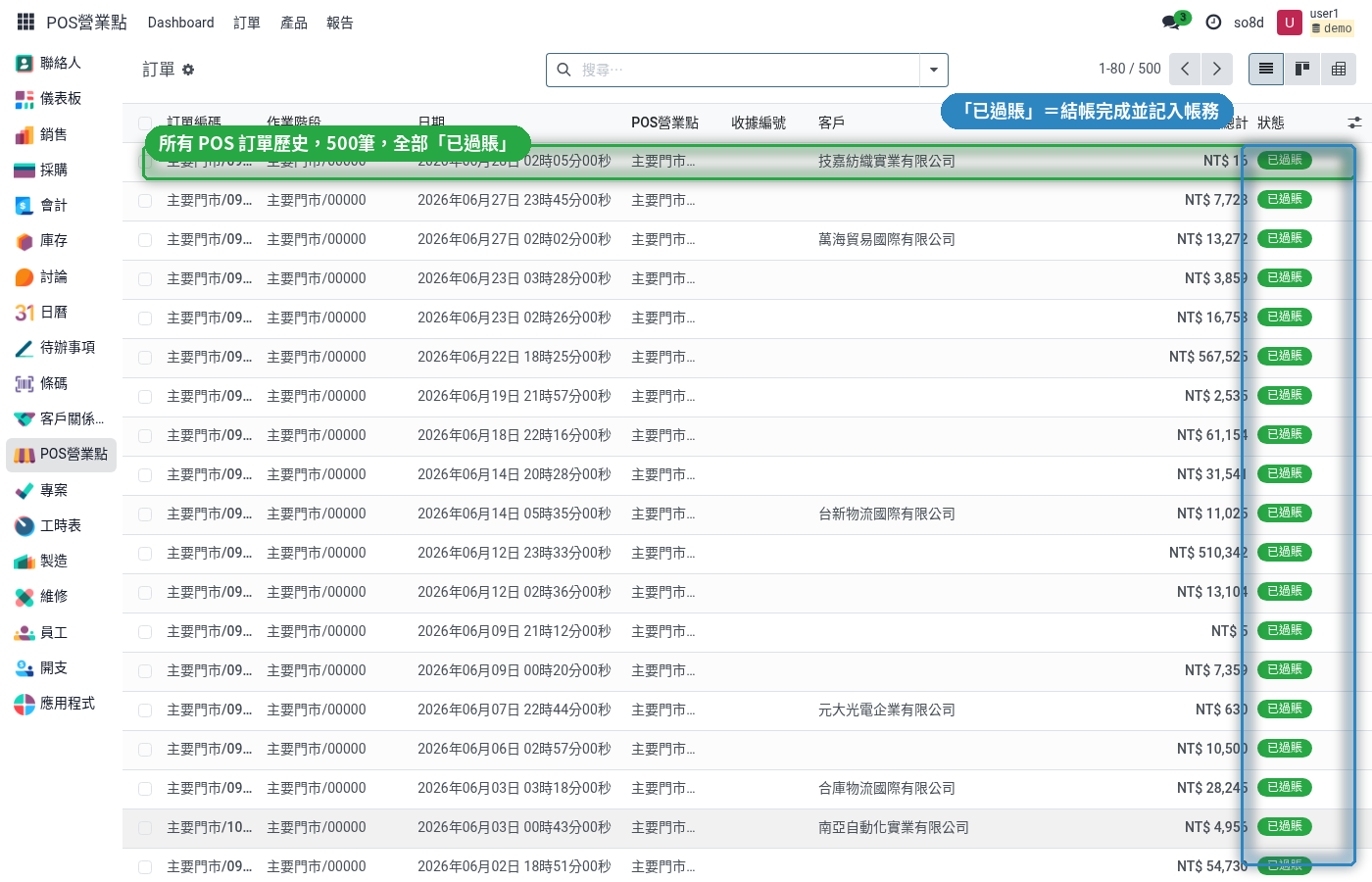Tick checkbox for 南亞自動化實業有限公司 order row
This screenshot has width=1372, height=882.
[145, 828]
